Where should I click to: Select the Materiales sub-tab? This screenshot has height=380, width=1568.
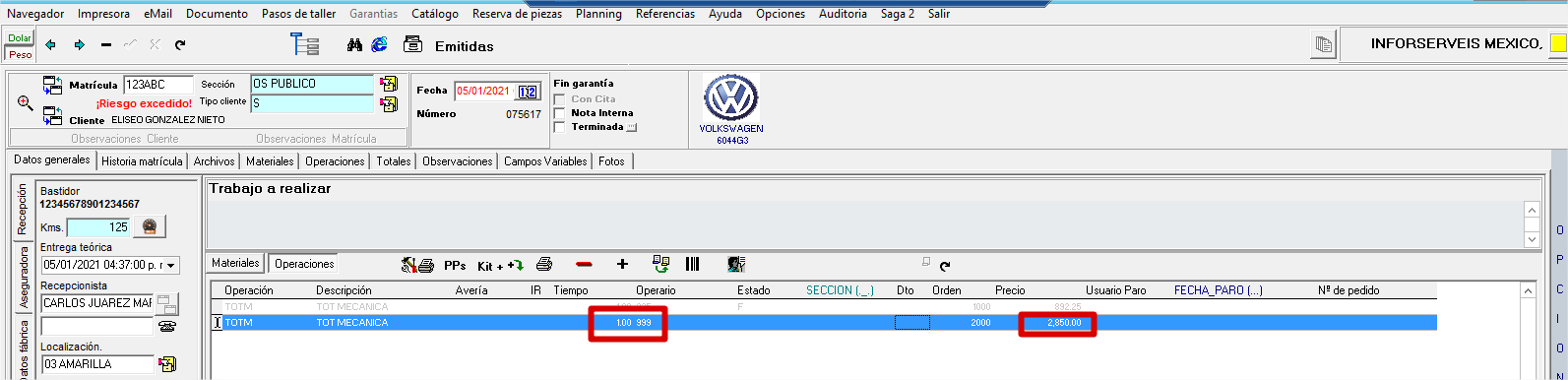[235, 263]
